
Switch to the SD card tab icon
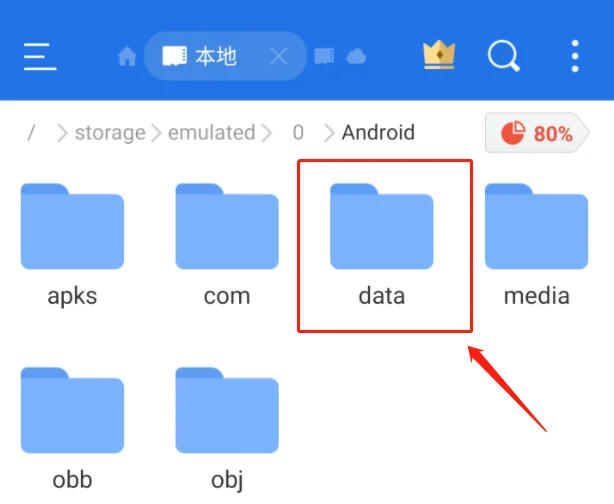point(324,56)
